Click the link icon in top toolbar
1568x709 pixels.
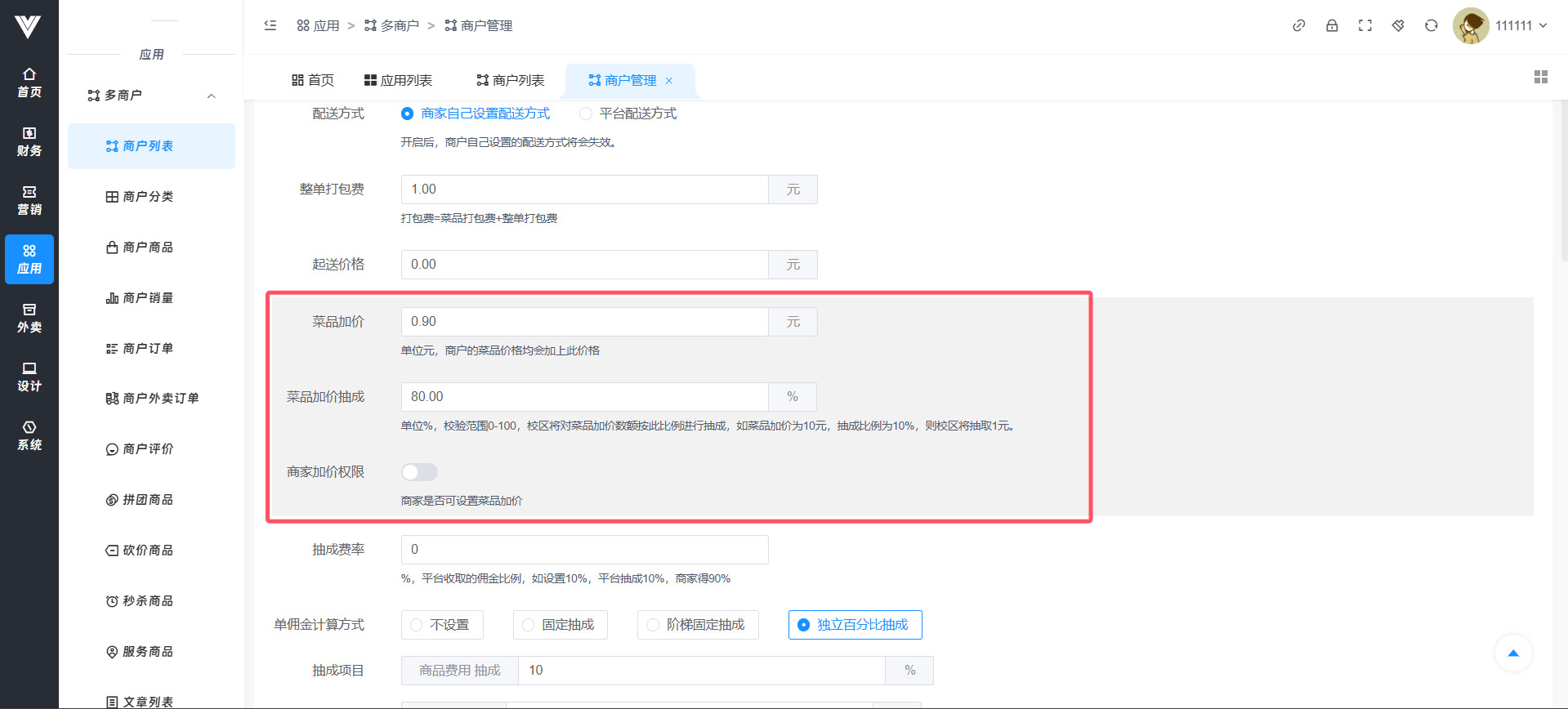click(x=1298, y=25)
